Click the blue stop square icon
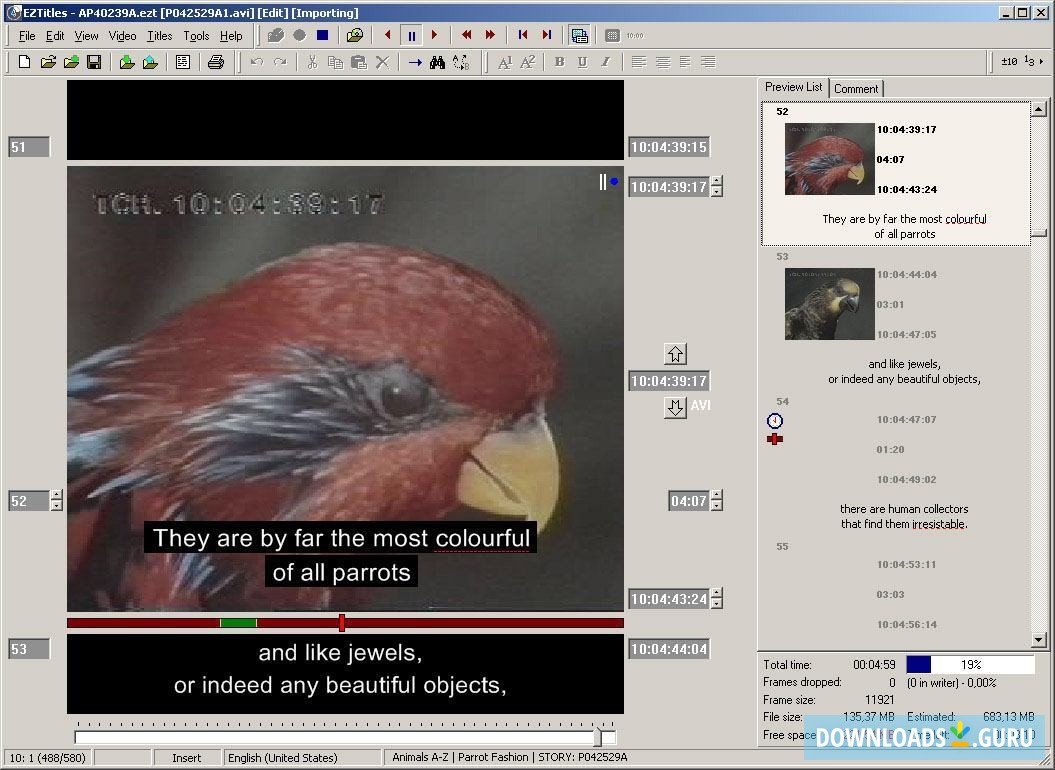Viewport: 1055px width, 770px height. [322, 35]
